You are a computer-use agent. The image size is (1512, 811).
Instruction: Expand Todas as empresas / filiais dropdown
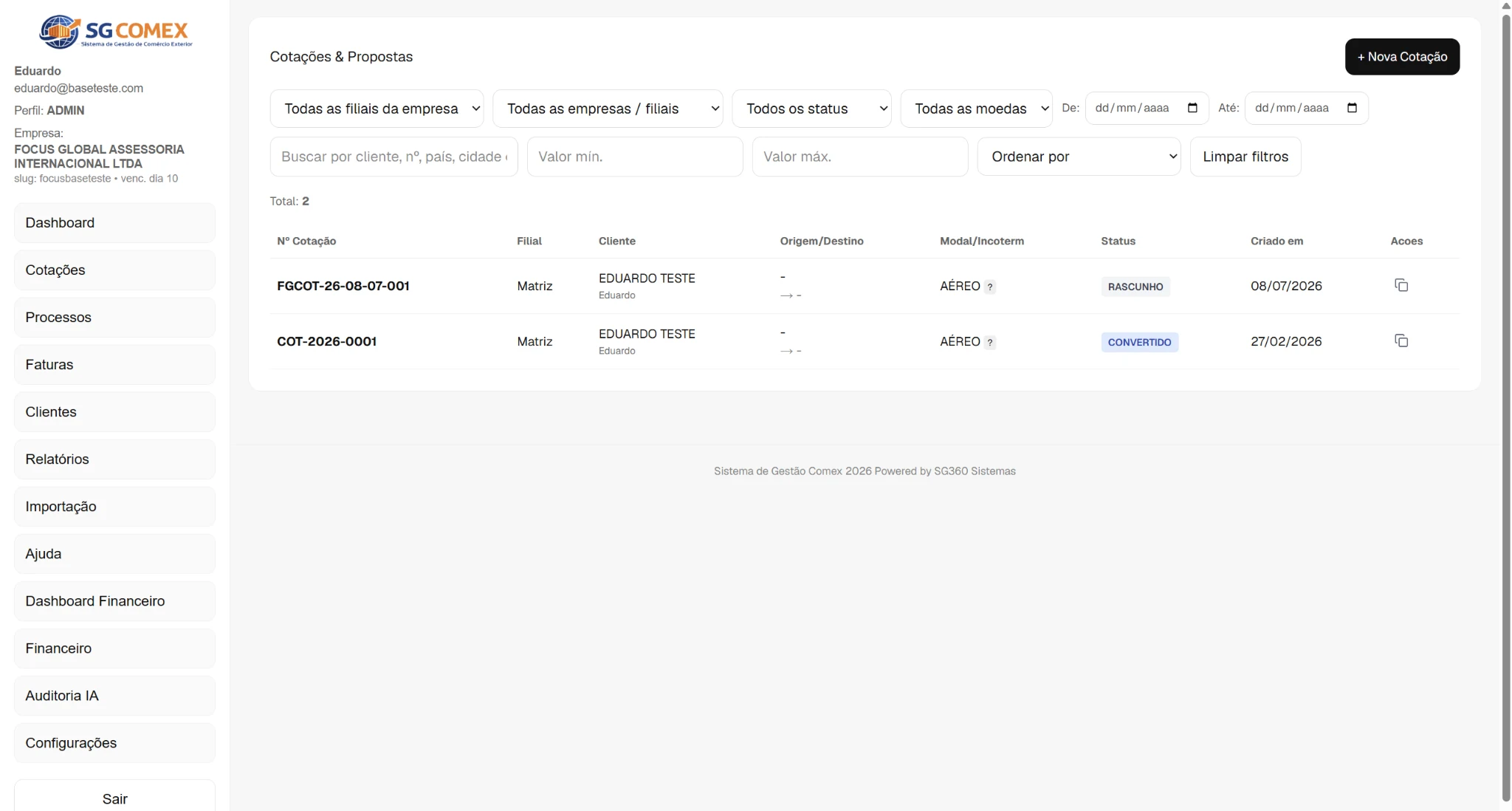607,109
